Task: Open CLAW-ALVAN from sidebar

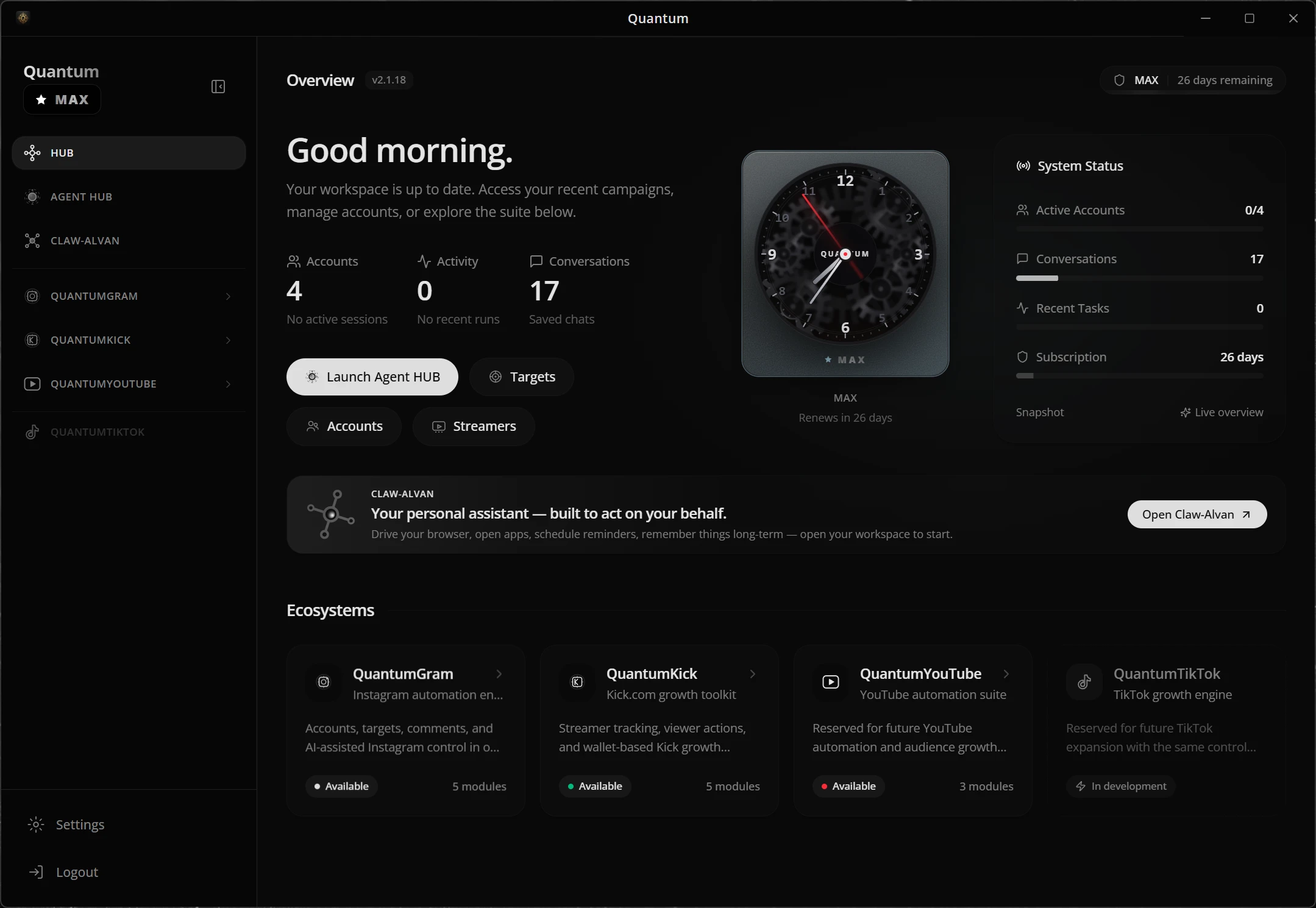Action: [129, 241]
